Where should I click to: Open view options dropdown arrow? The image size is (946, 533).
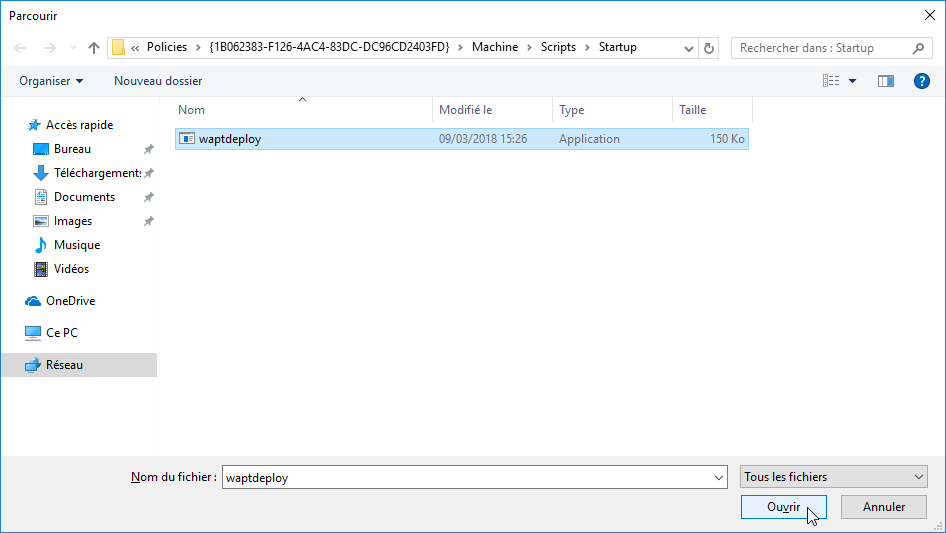coord(853,81)
